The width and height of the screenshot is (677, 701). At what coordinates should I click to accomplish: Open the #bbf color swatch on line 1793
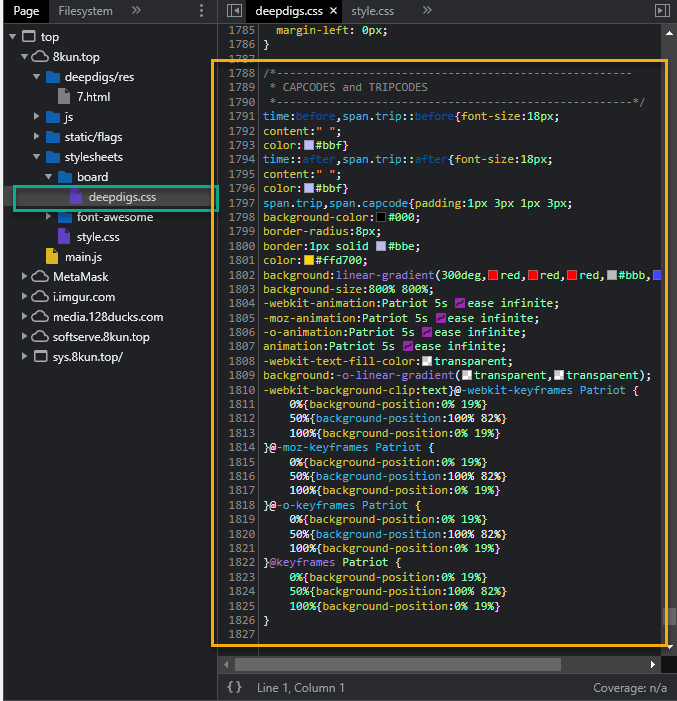point(309,145)
